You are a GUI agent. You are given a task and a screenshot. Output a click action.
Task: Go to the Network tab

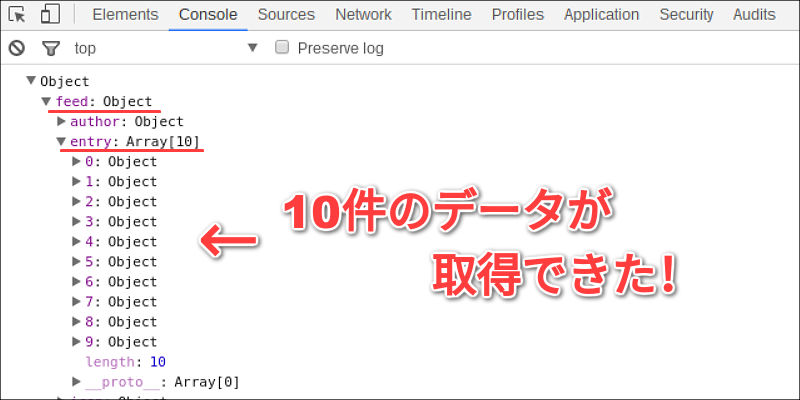(x=363, y=15)
